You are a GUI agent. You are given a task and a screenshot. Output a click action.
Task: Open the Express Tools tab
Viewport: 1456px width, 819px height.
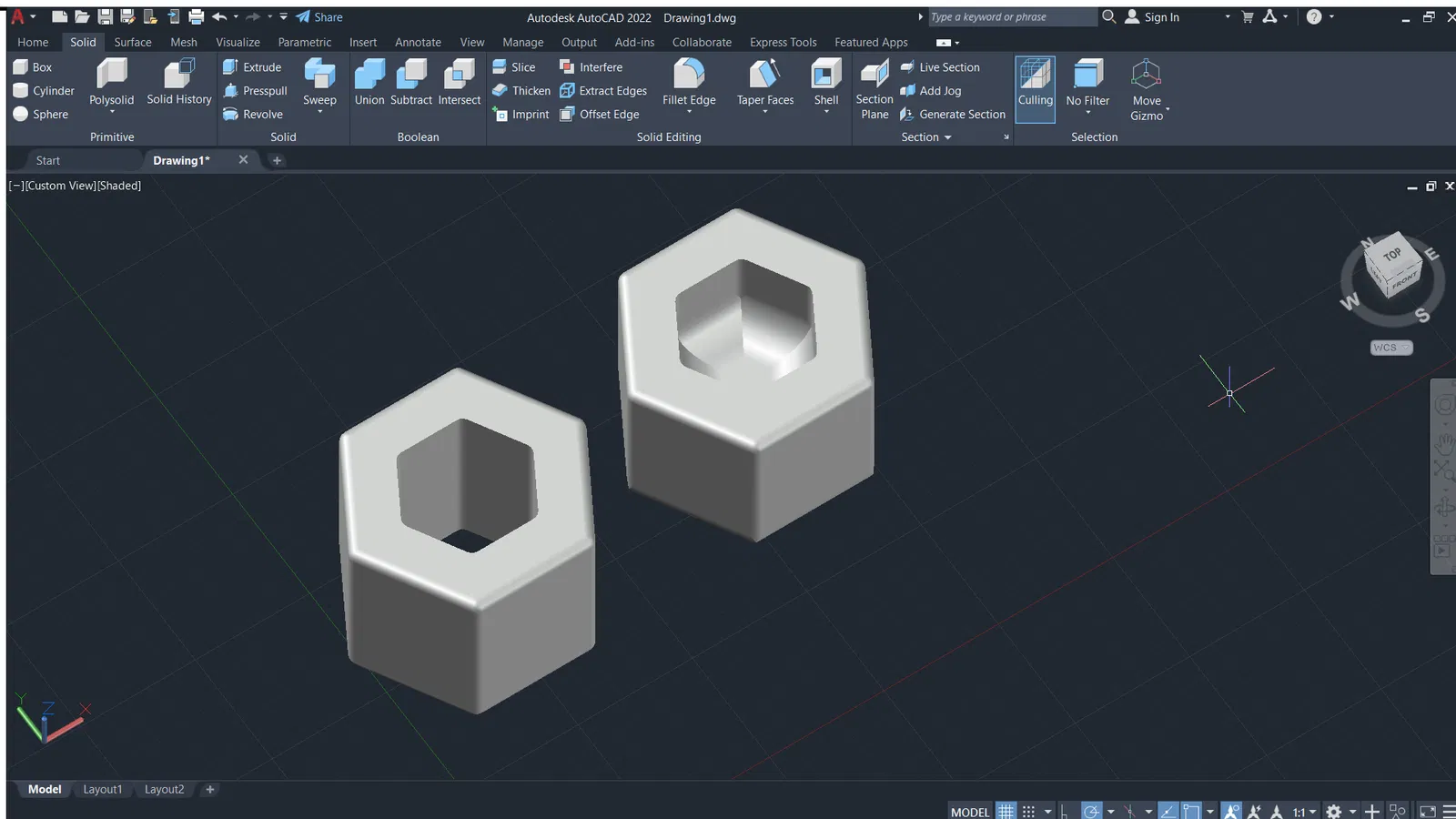click(784, 42)
